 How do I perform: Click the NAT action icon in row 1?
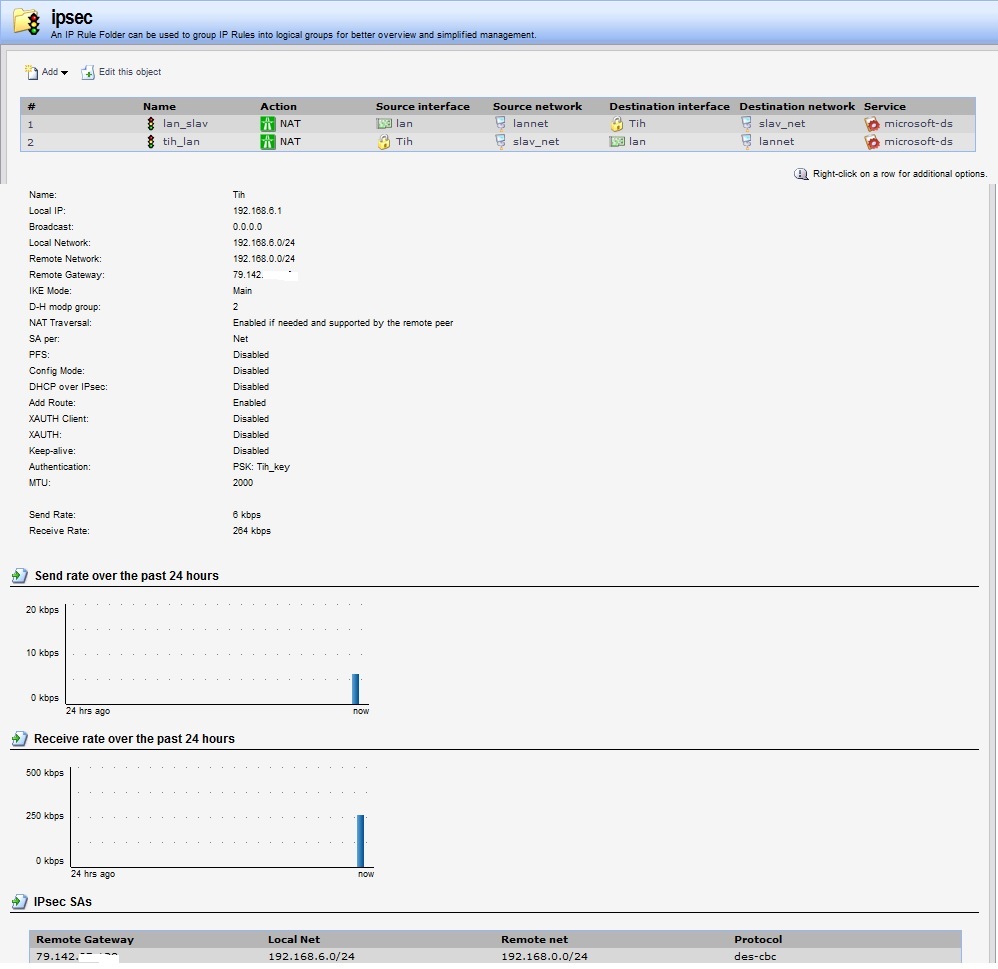click(x=267, y=124)
